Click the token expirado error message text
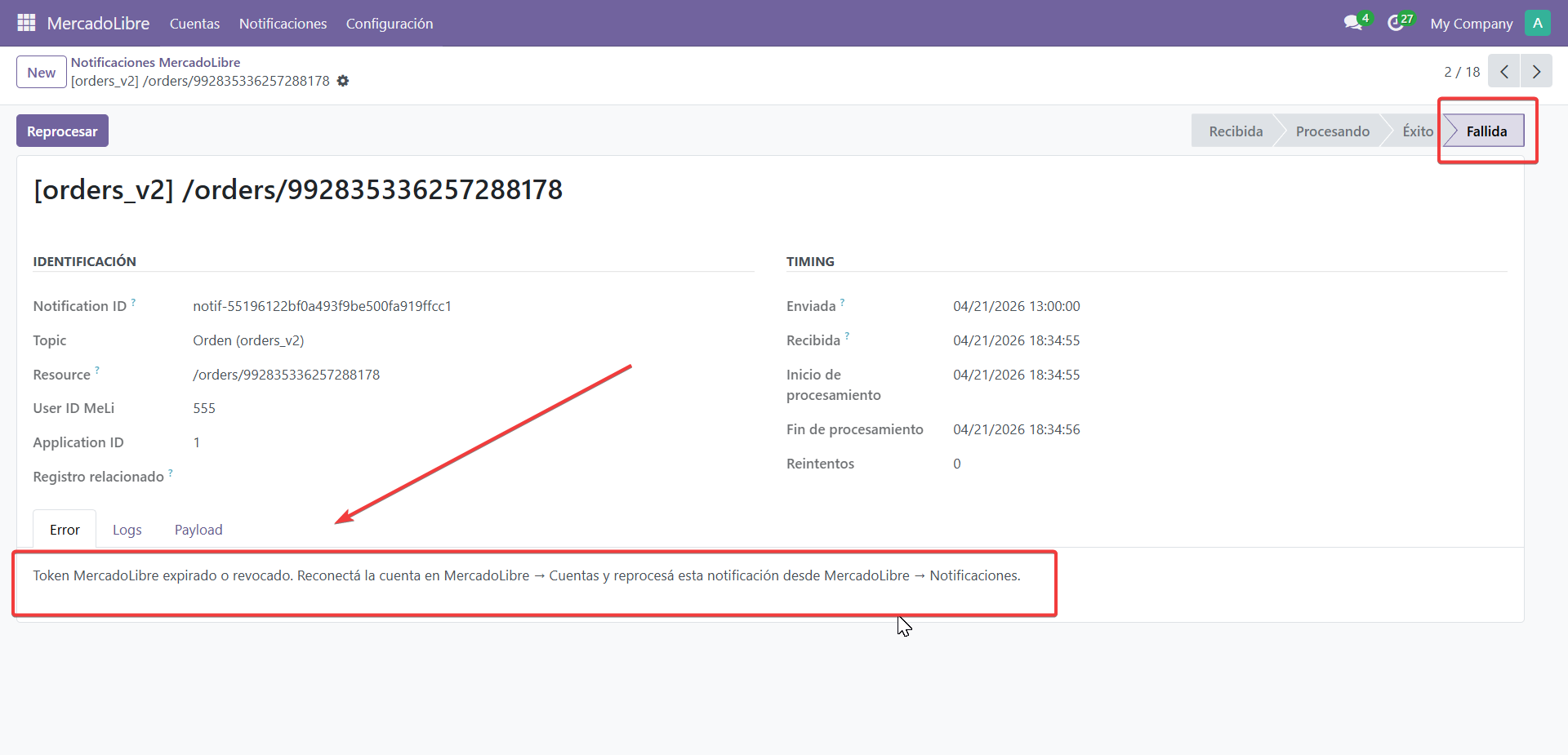 coord(527,575)
